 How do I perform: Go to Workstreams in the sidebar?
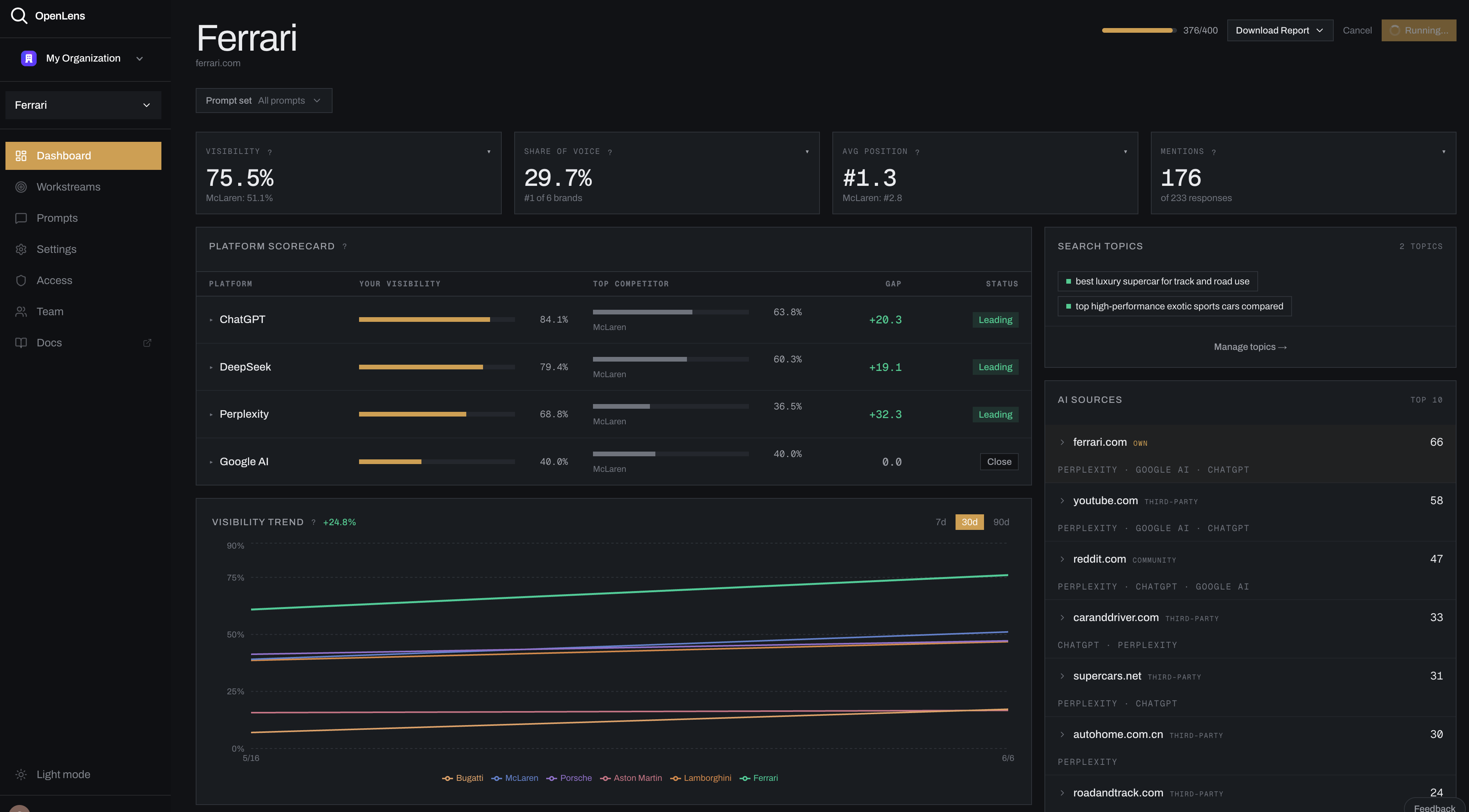click(x=83, y=187)
